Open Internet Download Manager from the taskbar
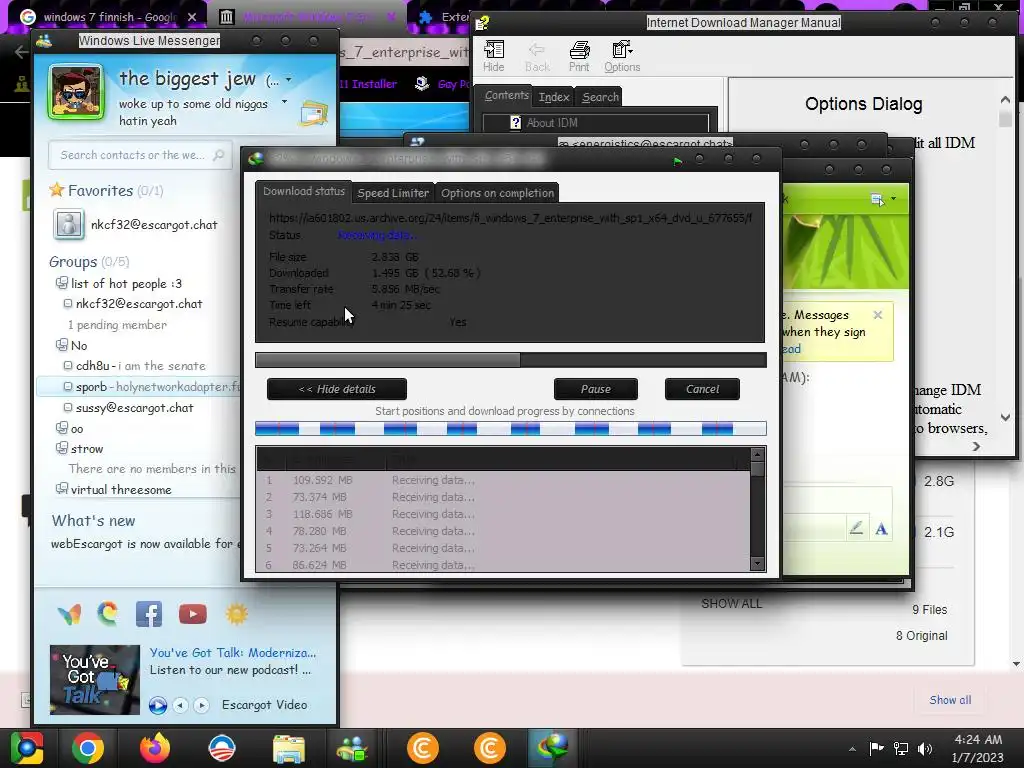 click(552, 748)
